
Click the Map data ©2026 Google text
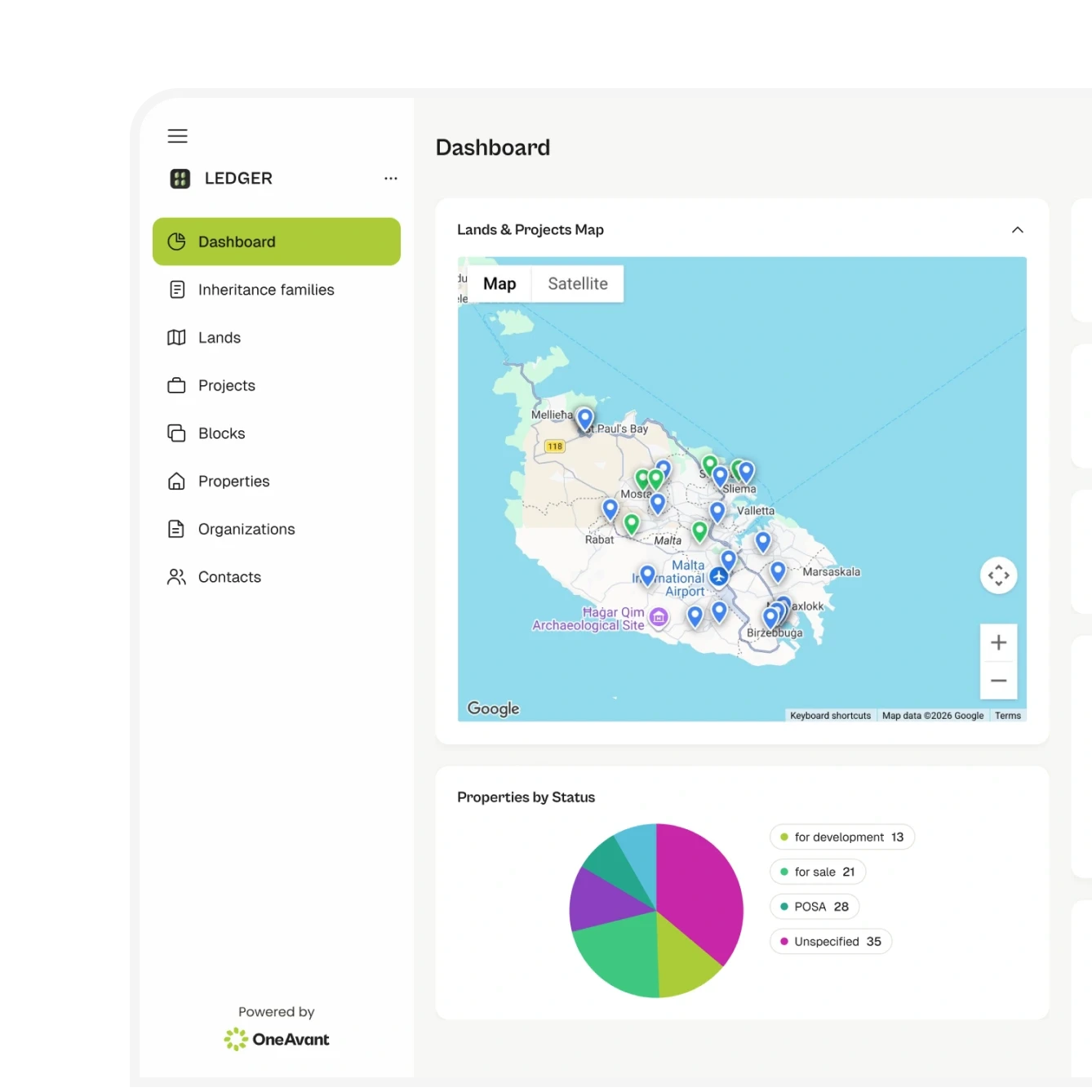coord(933,716)
